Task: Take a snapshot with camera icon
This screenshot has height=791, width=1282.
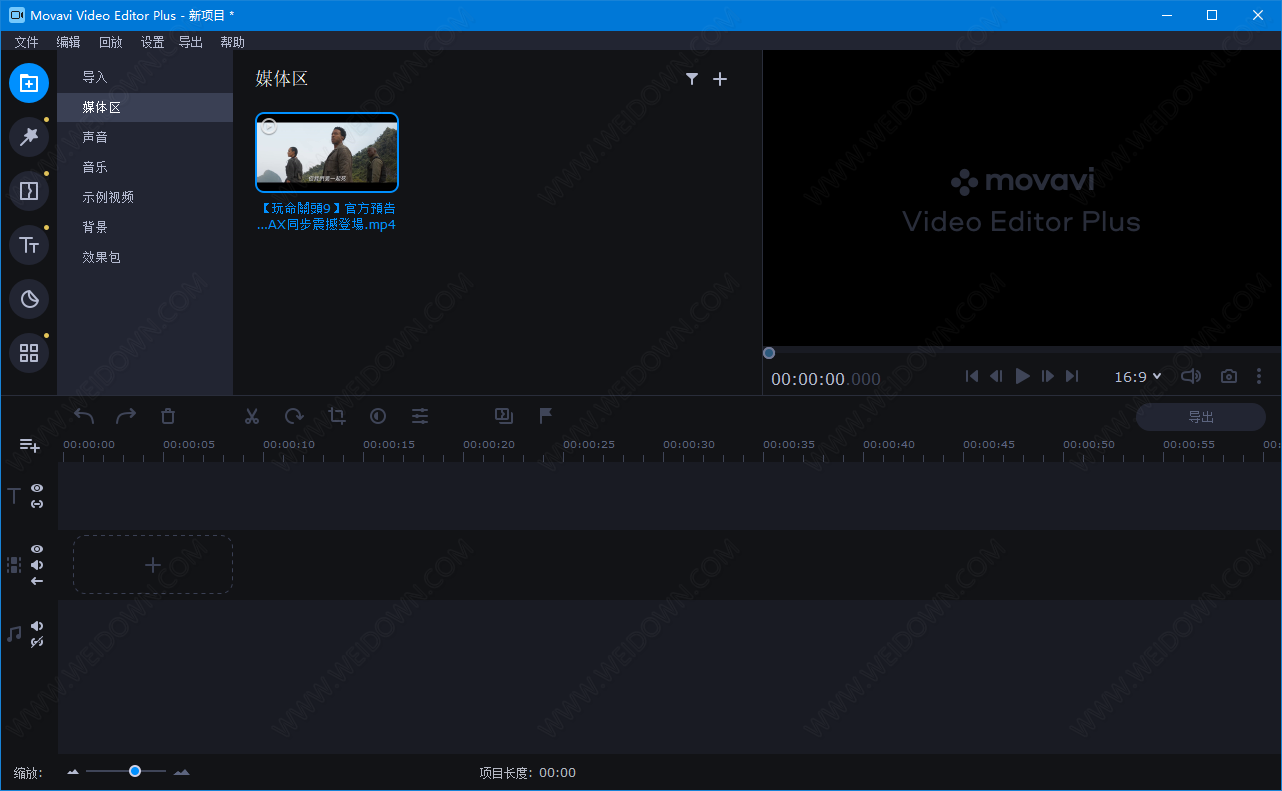Action: pyautogui.click(x=1229, y=377)
